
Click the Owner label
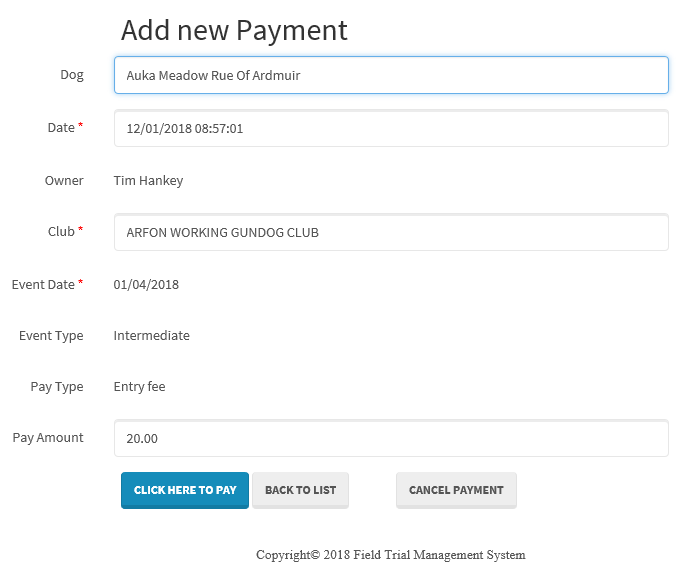coord(64,180)
